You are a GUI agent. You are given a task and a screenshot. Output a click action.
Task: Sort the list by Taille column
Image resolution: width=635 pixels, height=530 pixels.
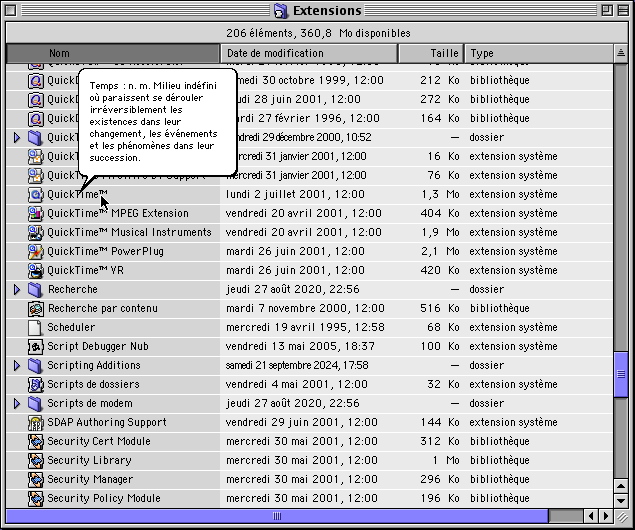tap(431, 53)
